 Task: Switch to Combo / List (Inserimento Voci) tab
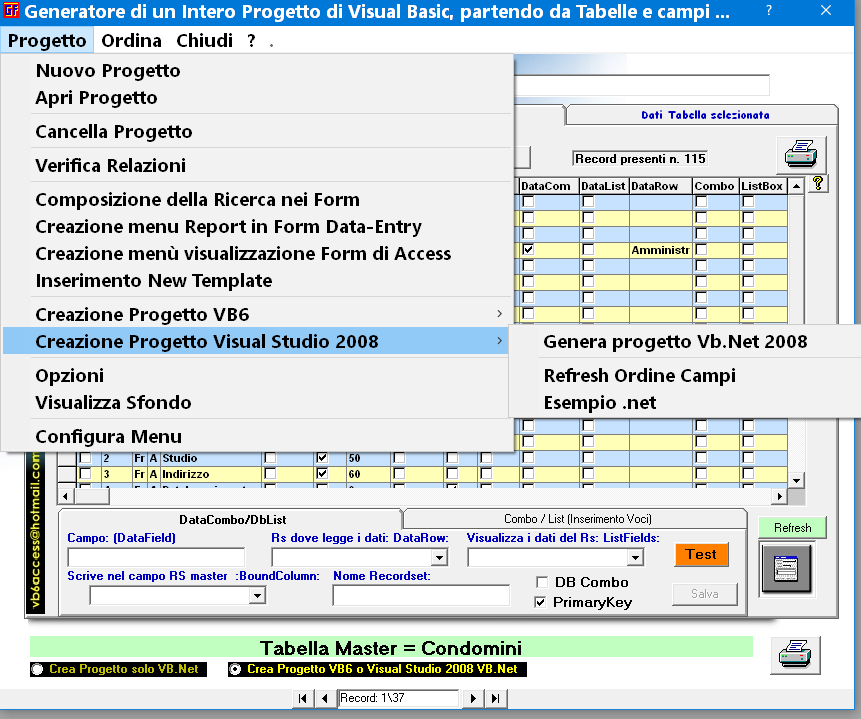(x=577, y=519)
